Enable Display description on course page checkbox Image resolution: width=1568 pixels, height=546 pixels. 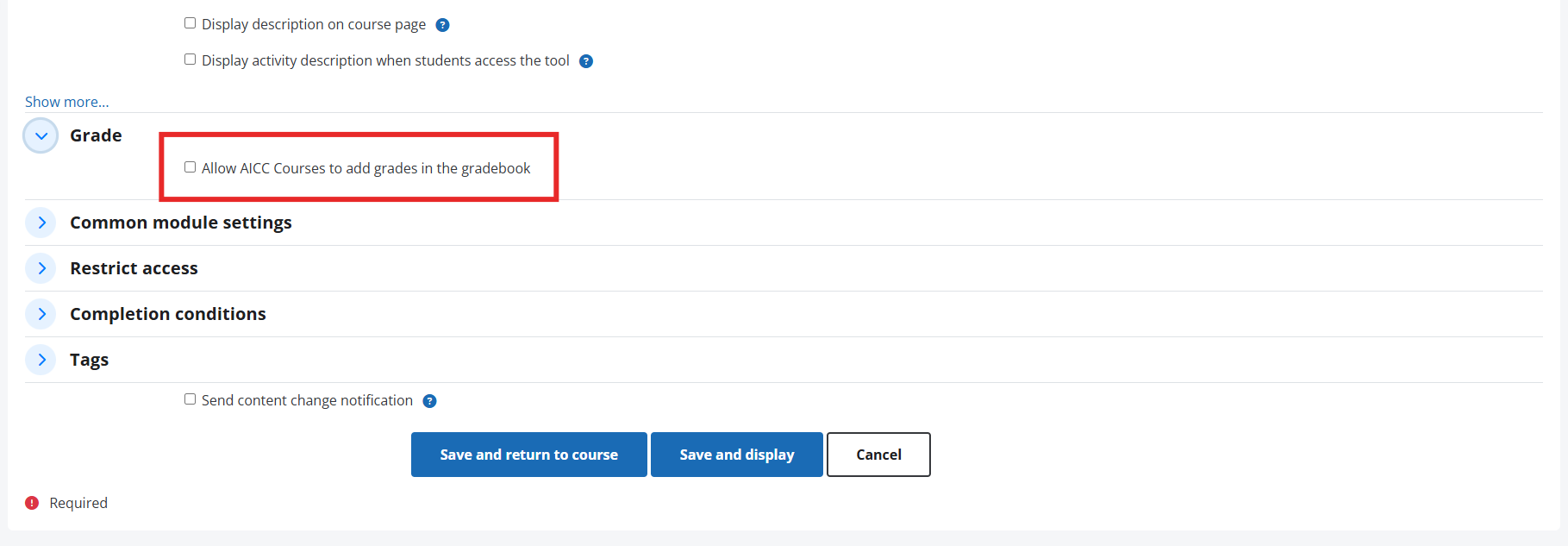pos(190,23)
